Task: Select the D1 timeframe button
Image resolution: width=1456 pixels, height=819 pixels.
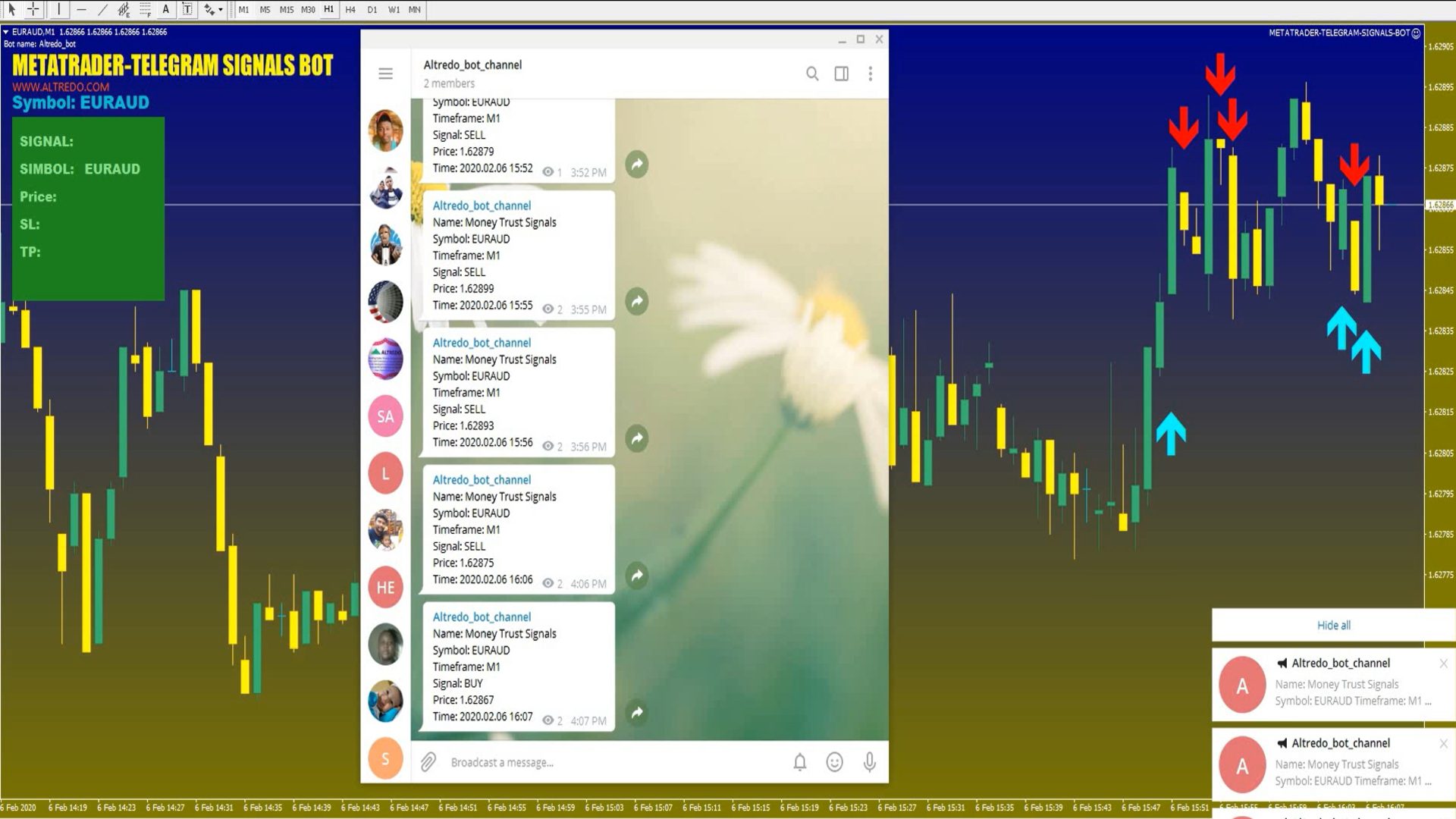Action: point(373,9)
